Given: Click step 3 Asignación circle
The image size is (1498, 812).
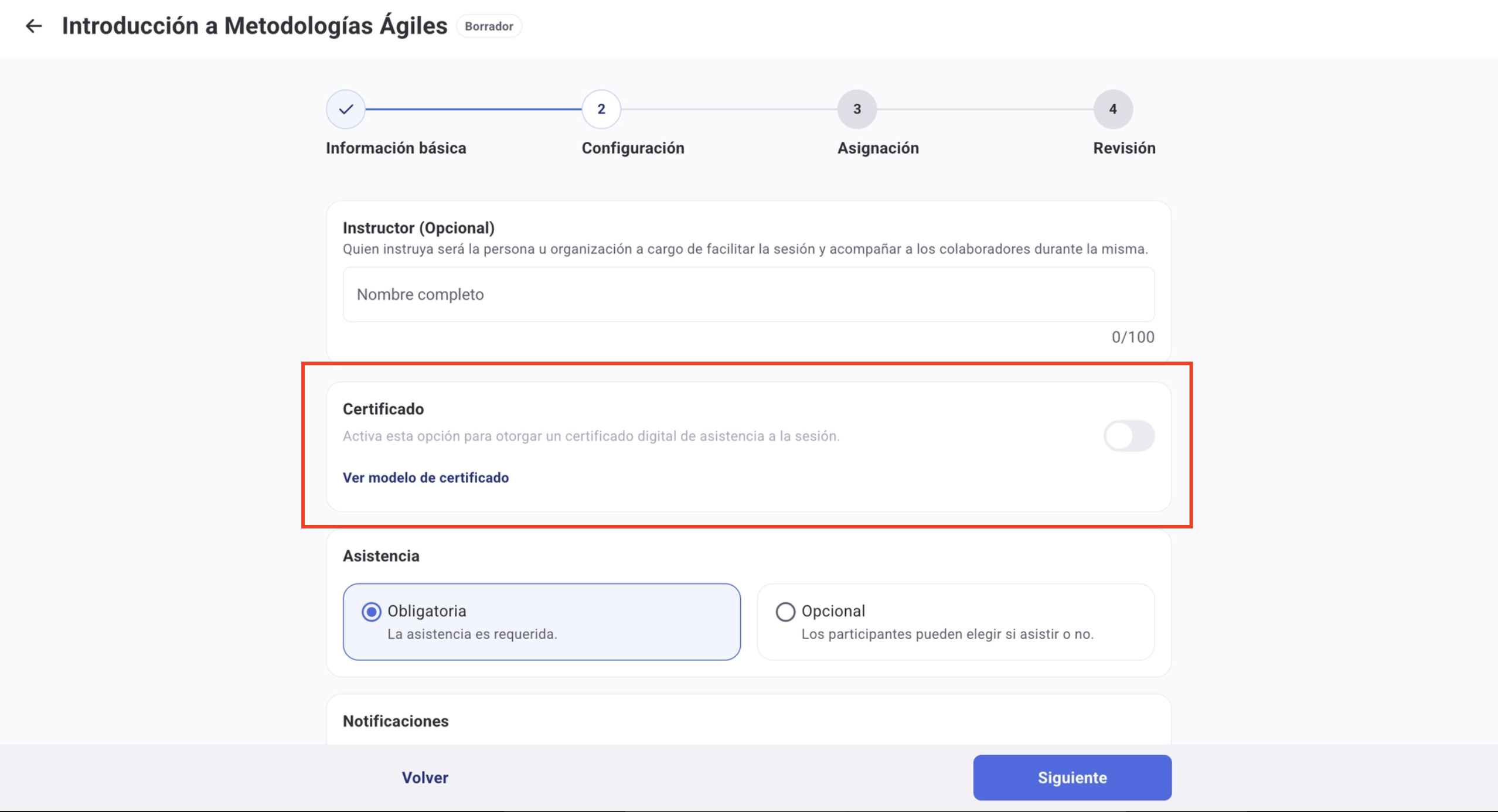Looking at the screenshot, I should tap(856, 109).
